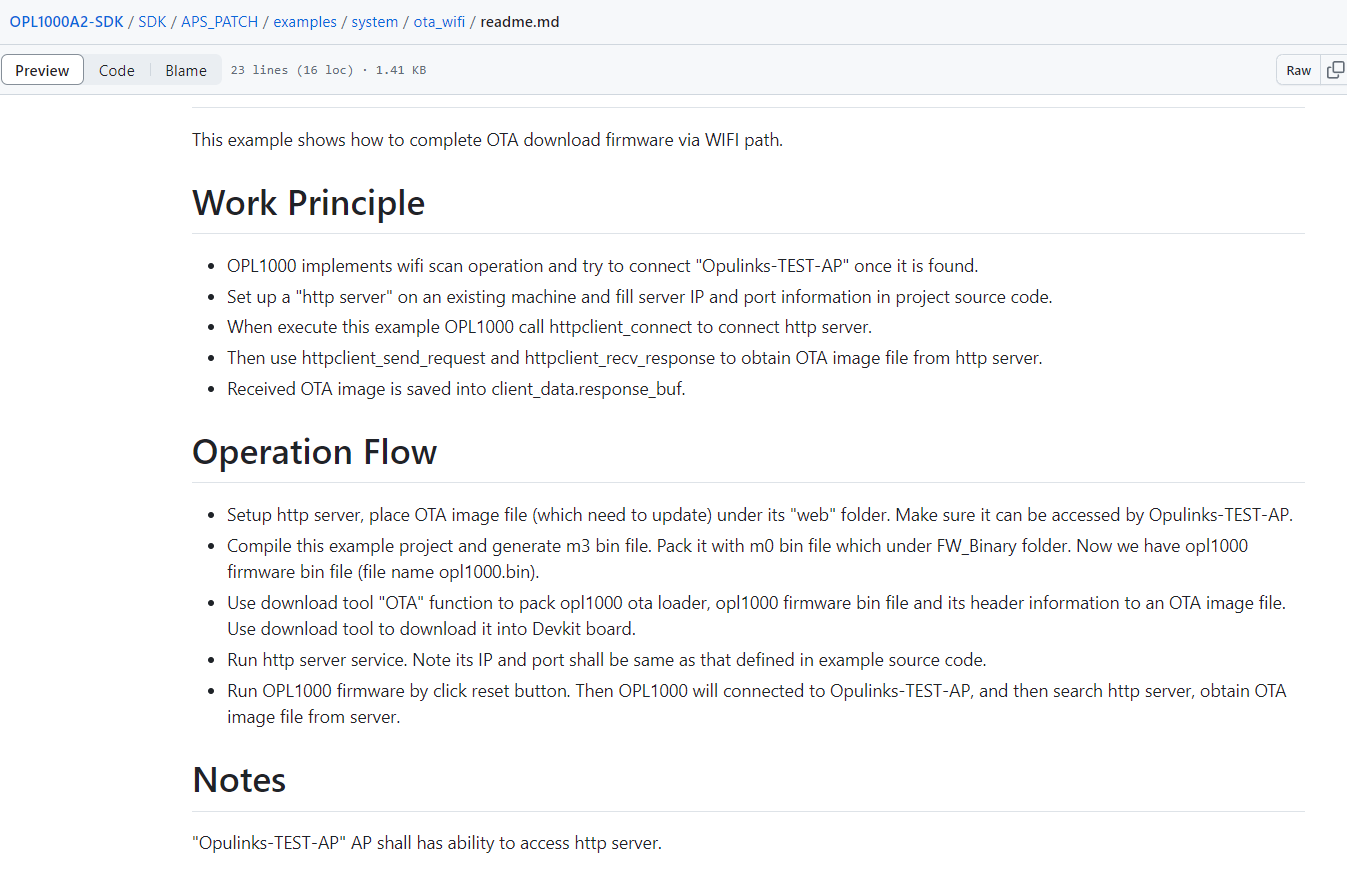1347x886 pixels.
Task: Click bullet 'Set up a "http server"'
Action: pyautogui.click(x=640, y=297)
